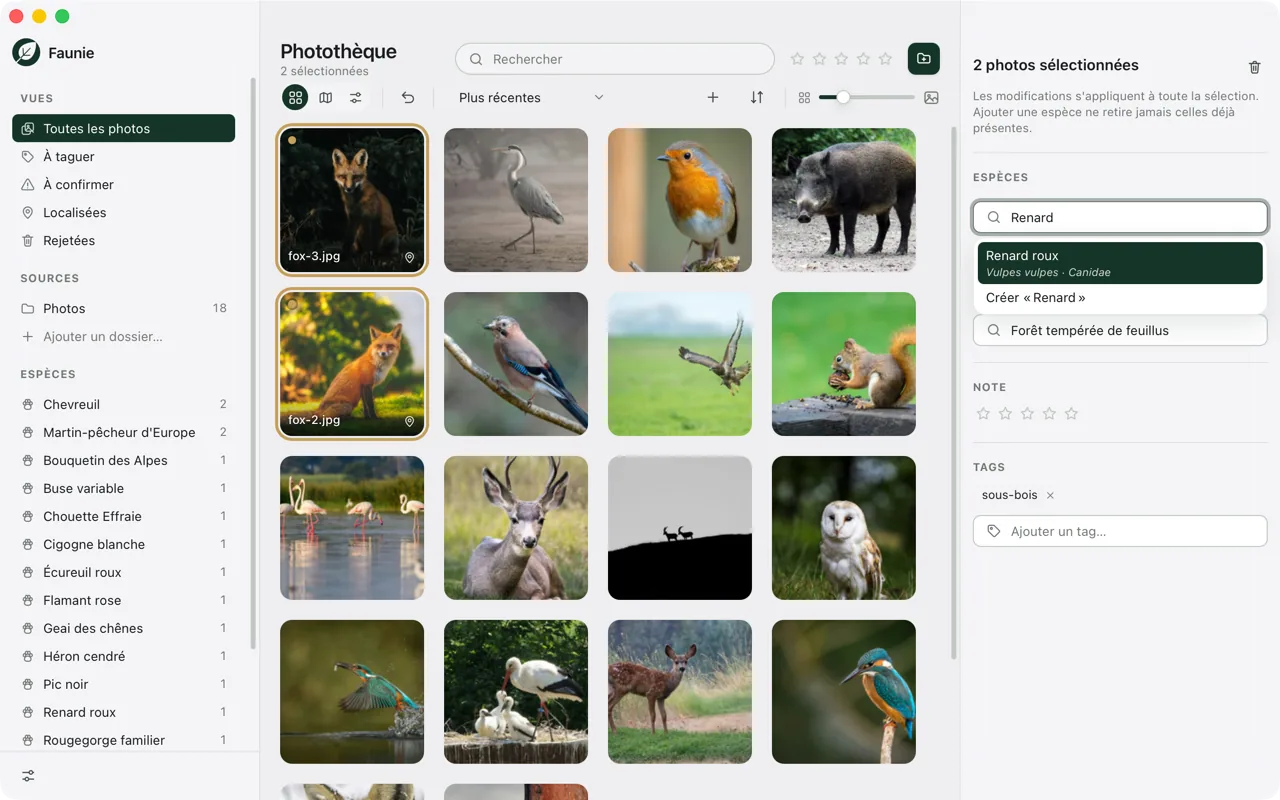1280x800 pixels.
Task: Select the flamingos photo thumbnail
Action: pos(352,528)
